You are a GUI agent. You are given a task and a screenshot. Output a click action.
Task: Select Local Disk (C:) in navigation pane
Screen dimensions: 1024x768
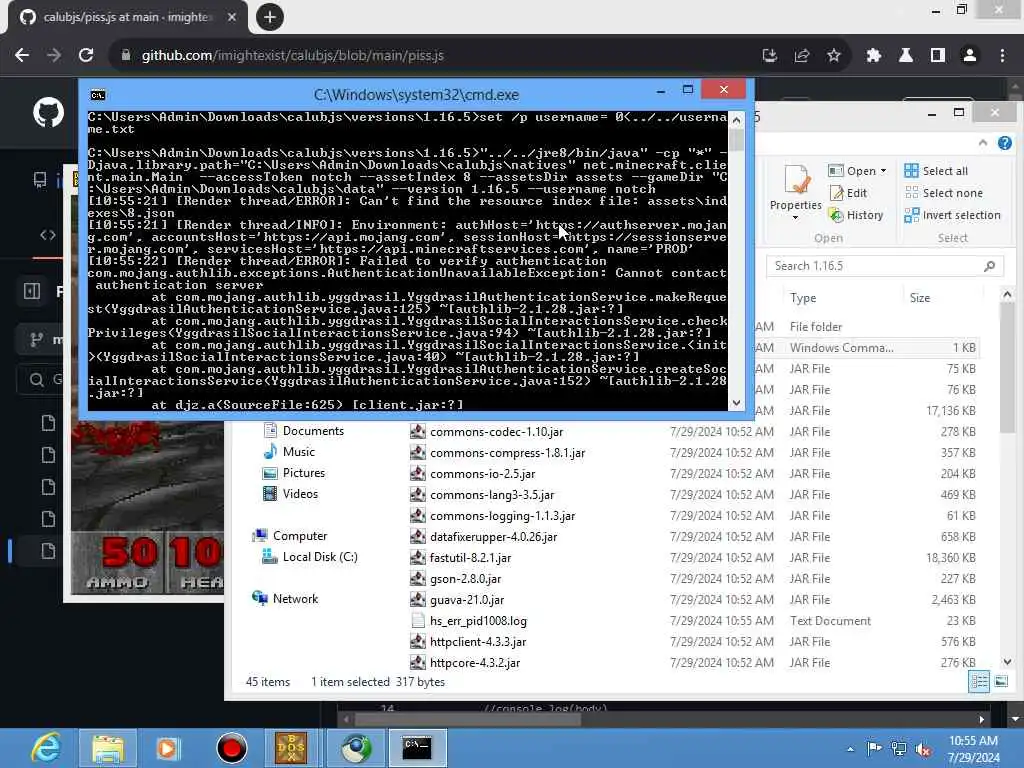(310, 557)
